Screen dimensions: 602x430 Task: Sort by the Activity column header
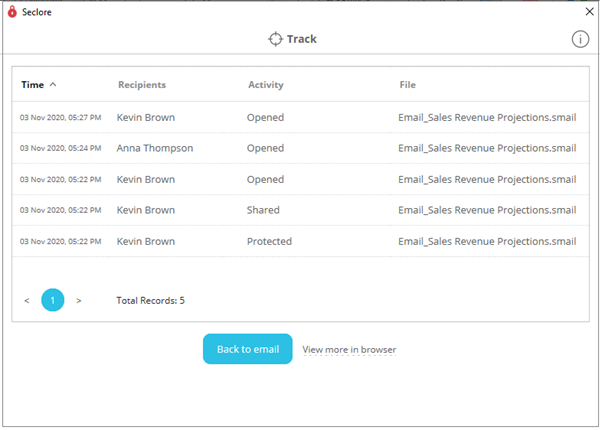(266, 85)
